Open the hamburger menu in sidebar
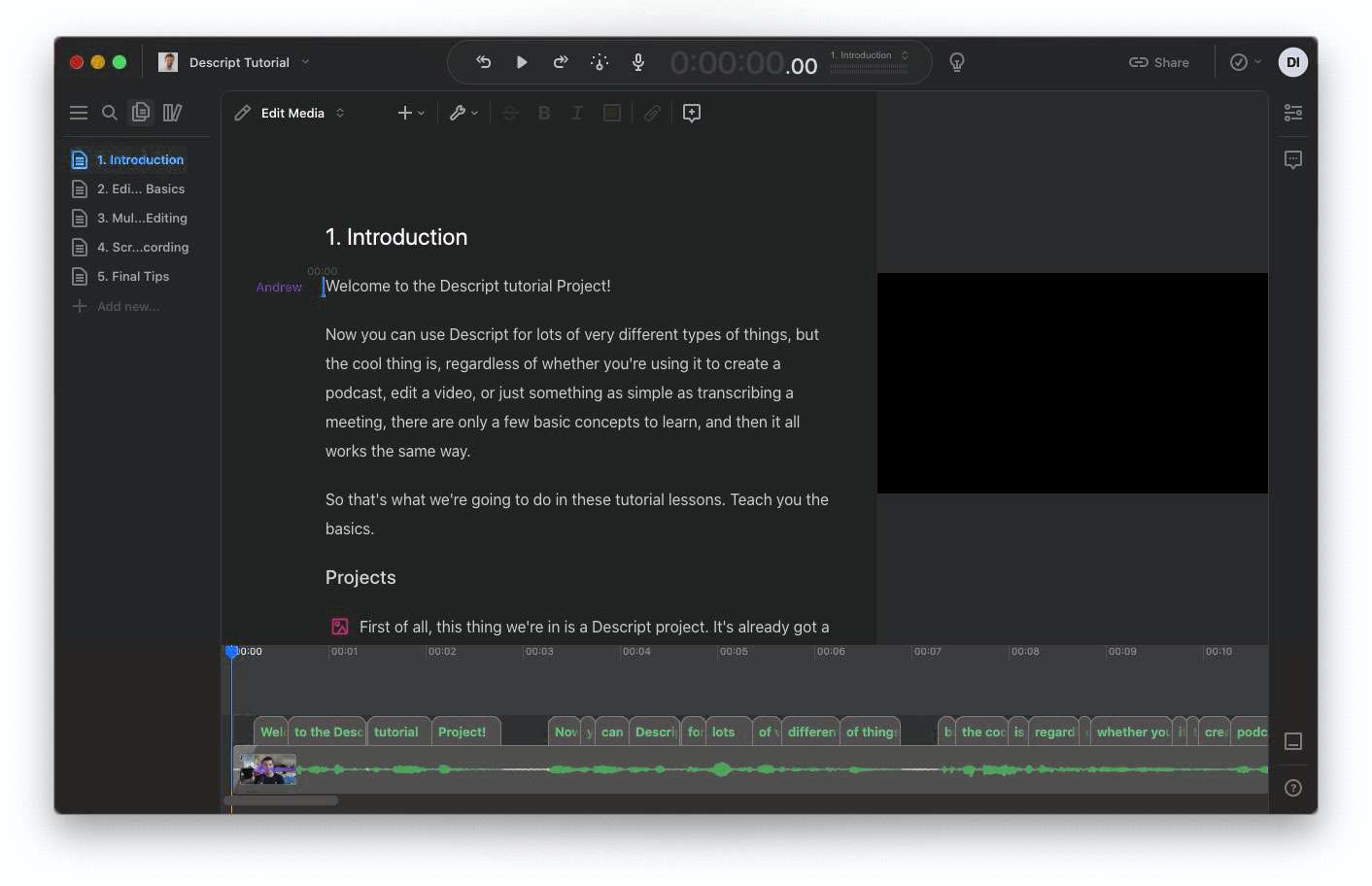 tap(79, 113)
